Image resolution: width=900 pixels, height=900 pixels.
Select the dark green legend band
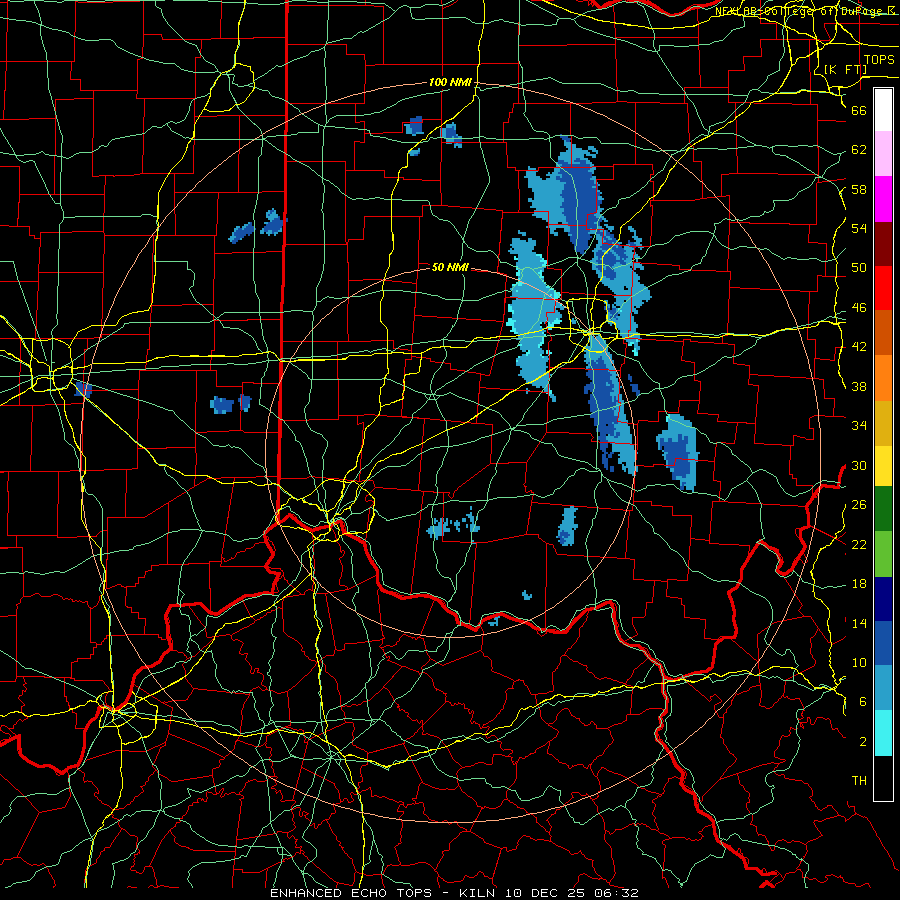883,509
